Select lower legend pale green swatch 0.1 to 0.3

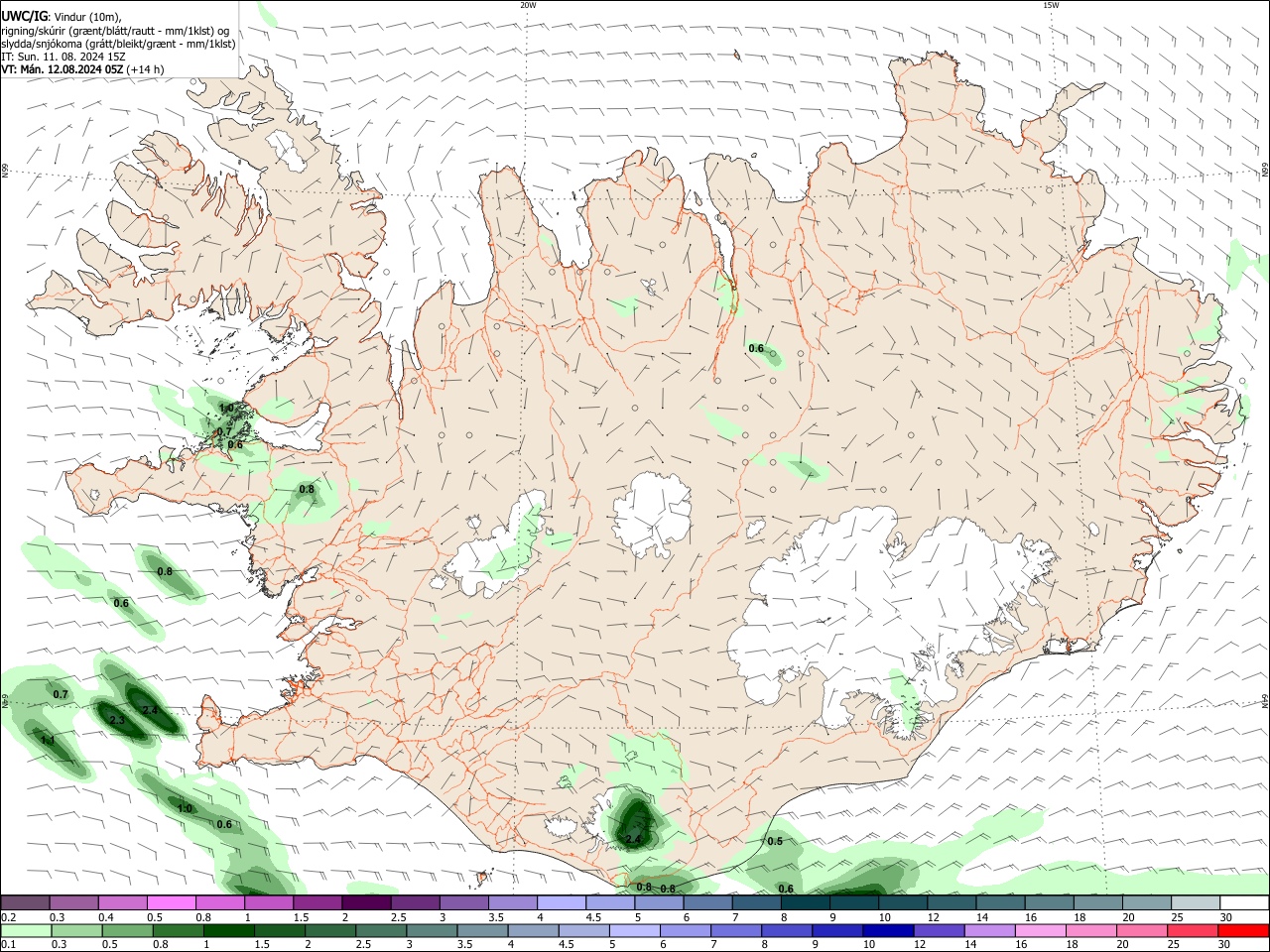[x=26, y=930]
